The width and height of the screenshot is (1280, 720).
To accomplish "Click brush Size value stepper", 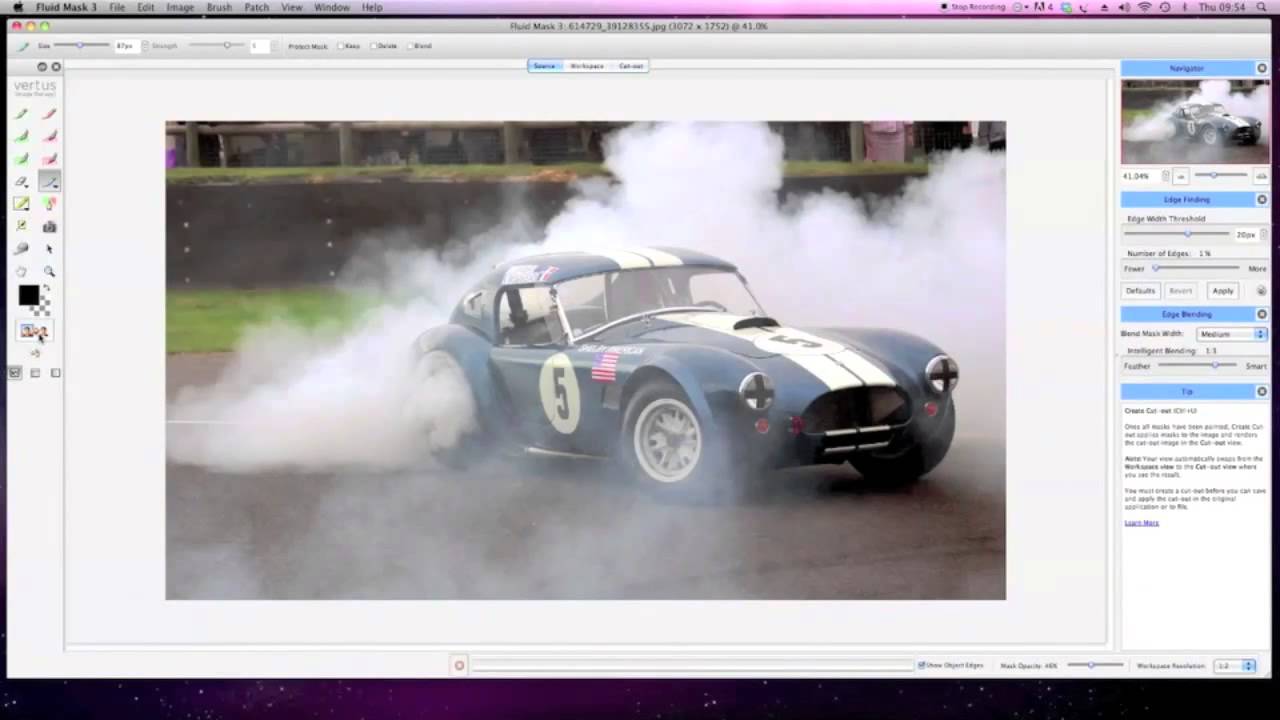I will [x=145, y=46].
